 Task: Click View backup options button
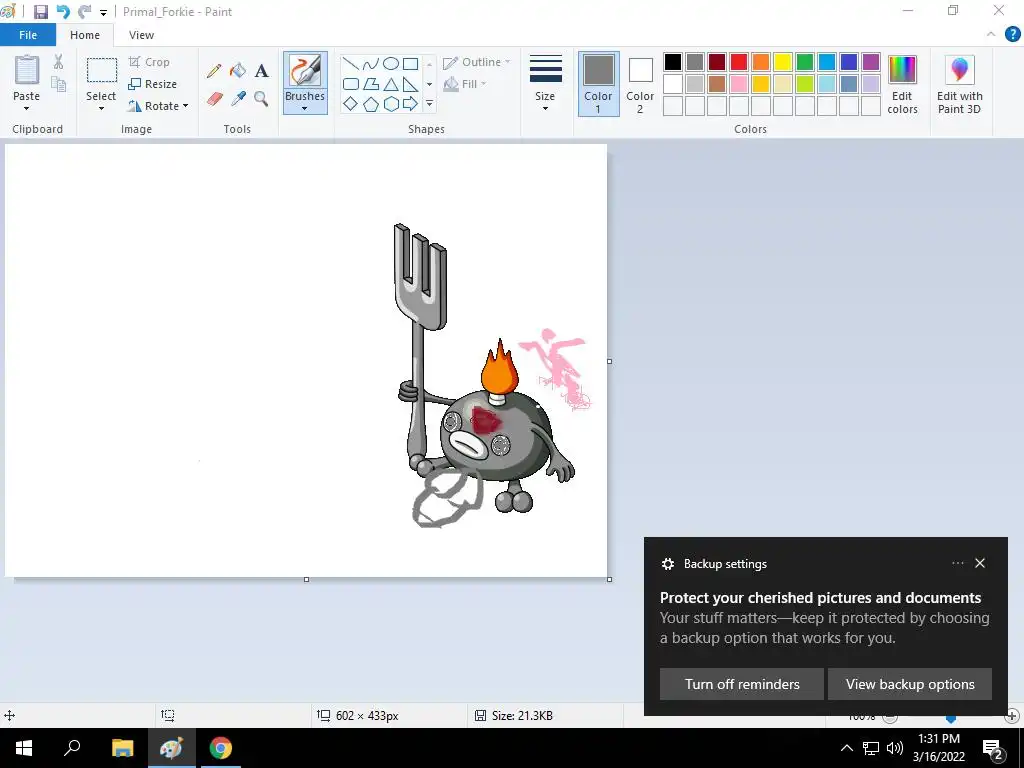(x=910, y=684)
